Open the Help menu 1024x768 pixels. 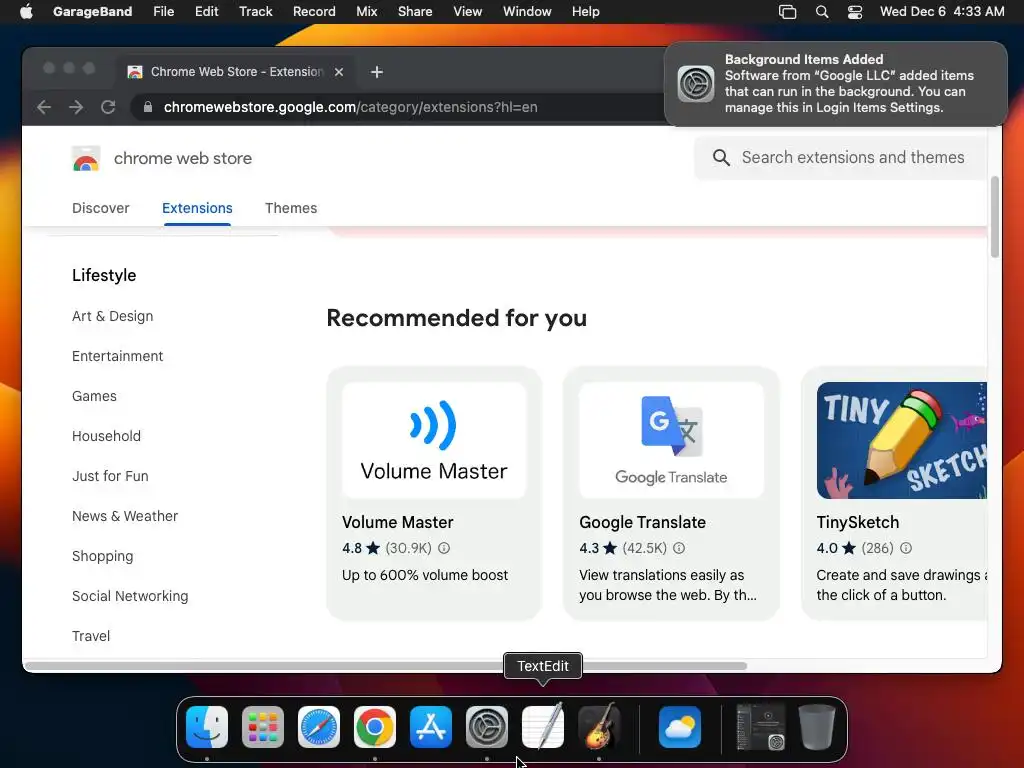coord(585,12)
